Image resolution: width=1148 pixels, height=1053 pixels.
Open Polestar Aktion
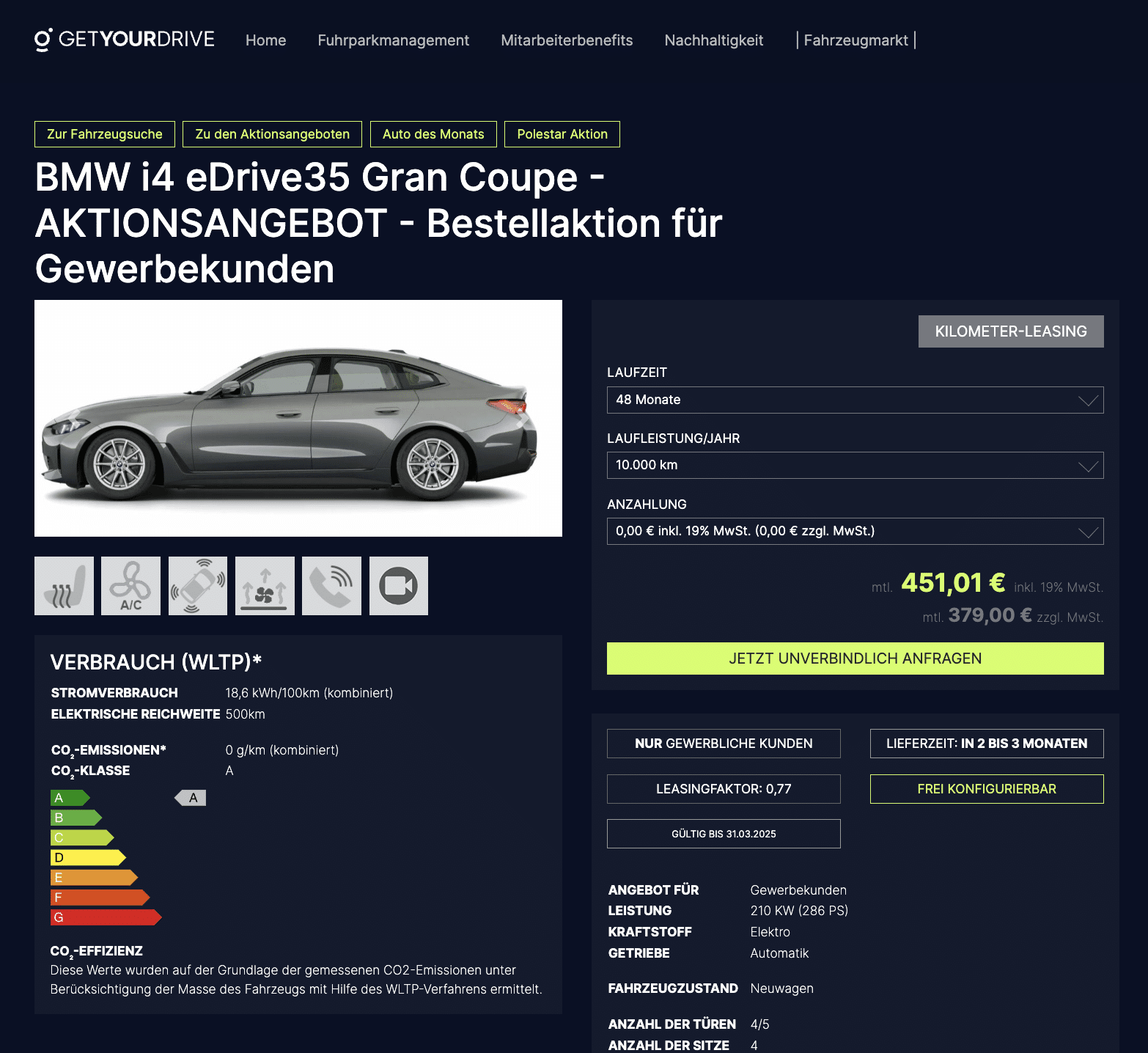pyautogui.click(x=562, y=134)
